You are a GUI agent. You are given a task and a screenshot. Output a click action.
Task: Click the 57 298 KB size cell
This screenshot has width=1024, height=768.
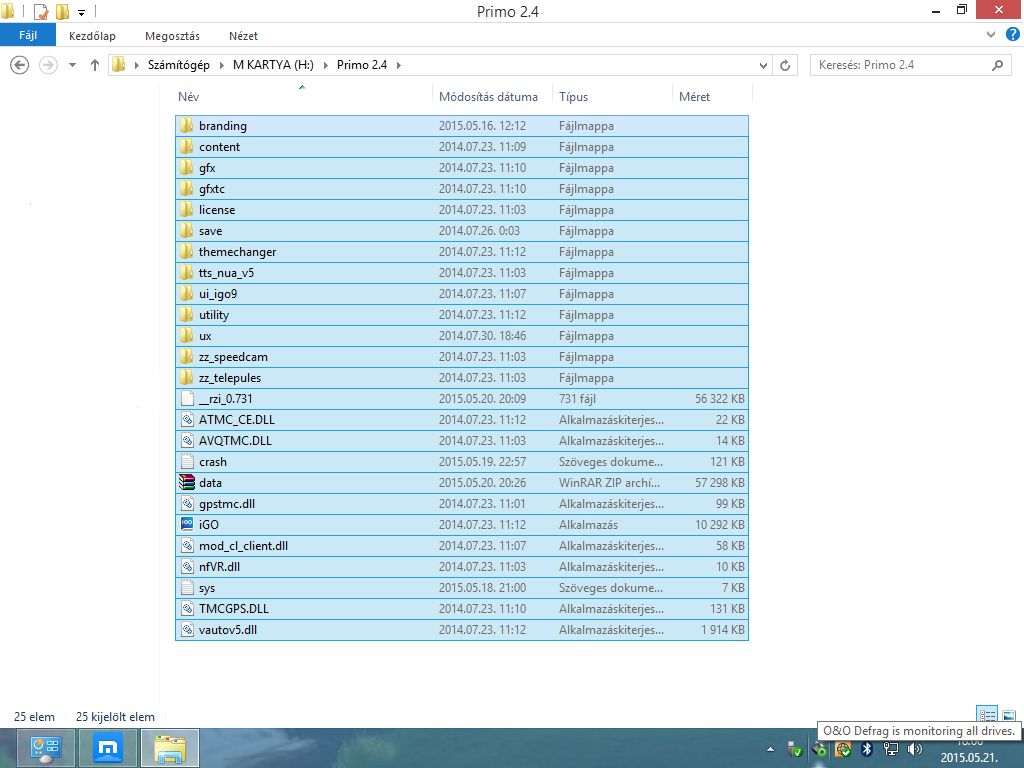point(720,483)
